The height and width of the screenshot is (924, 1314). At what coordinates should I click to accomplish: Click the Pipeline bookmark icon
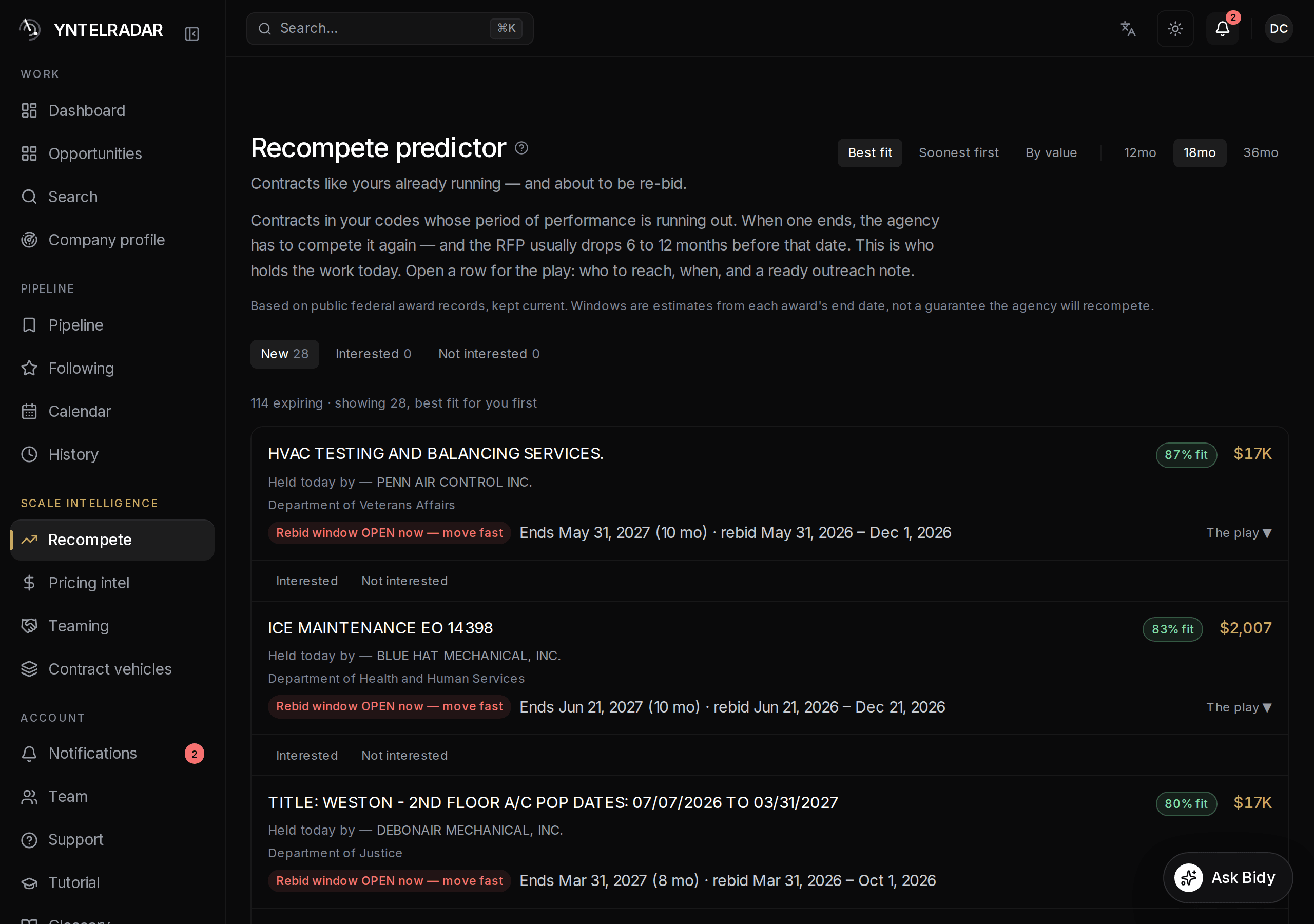29,325
